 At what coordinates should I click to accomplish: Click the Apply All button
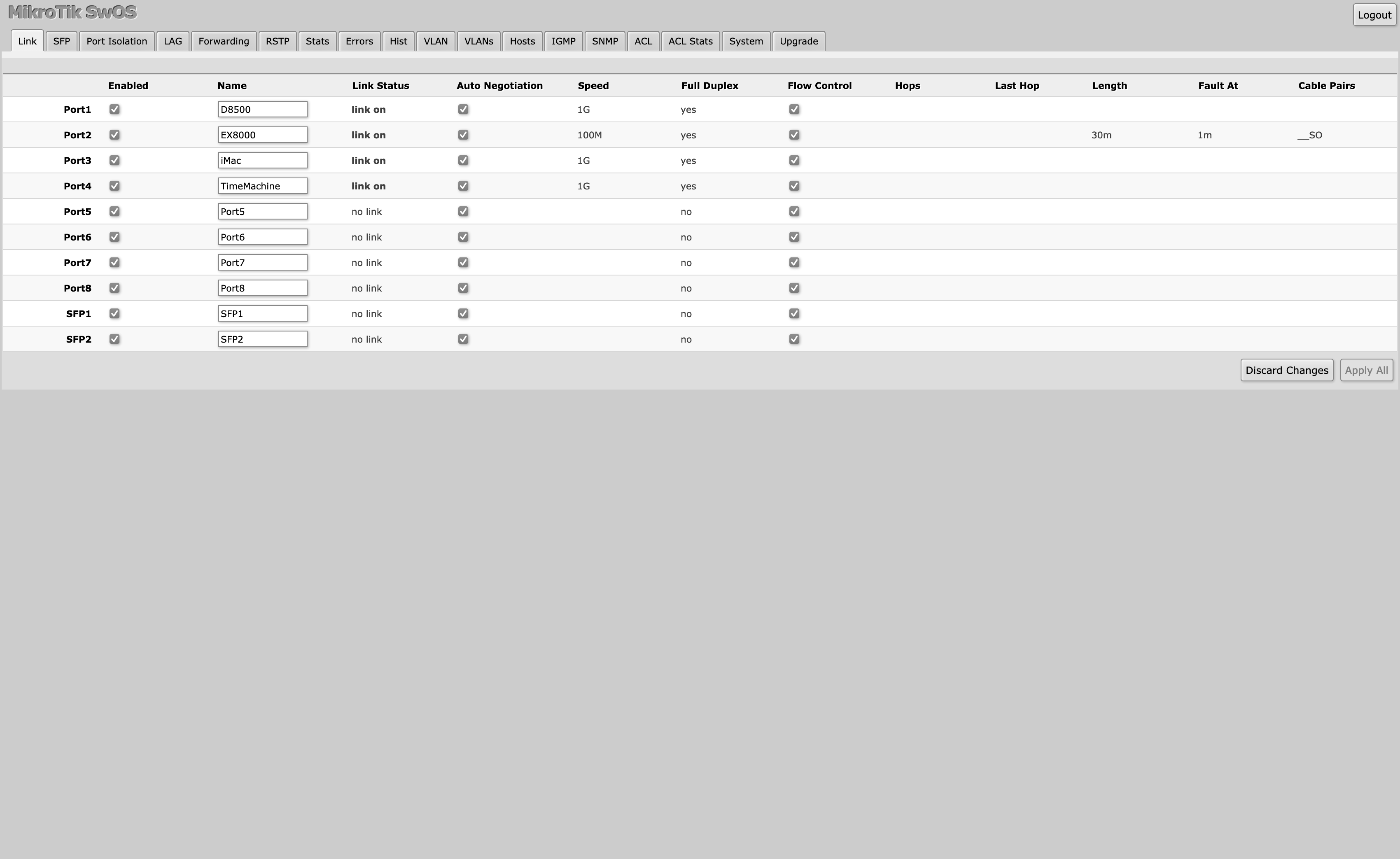point(1367,370)
